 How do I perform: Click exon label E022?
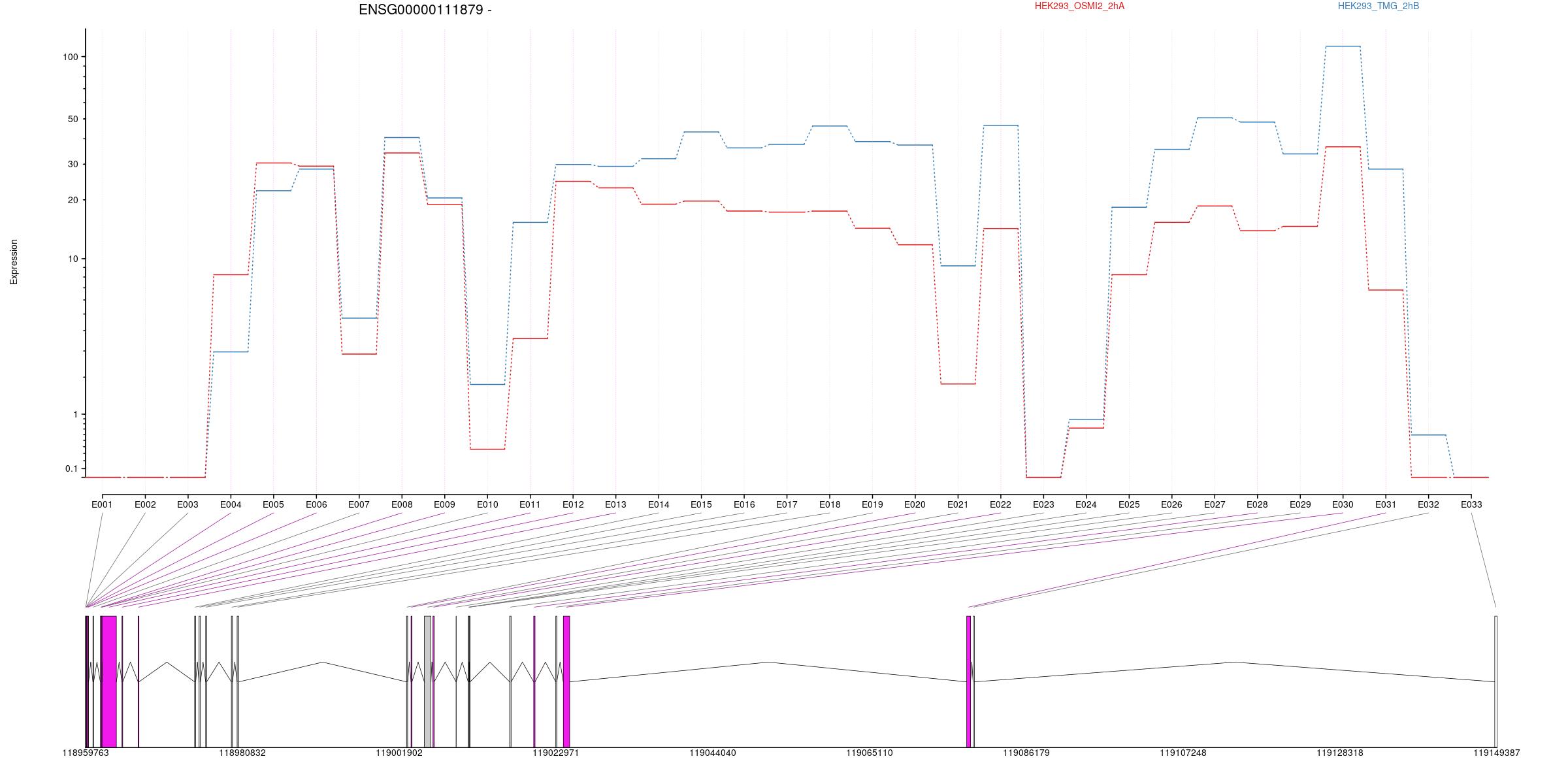(1000, 504)
